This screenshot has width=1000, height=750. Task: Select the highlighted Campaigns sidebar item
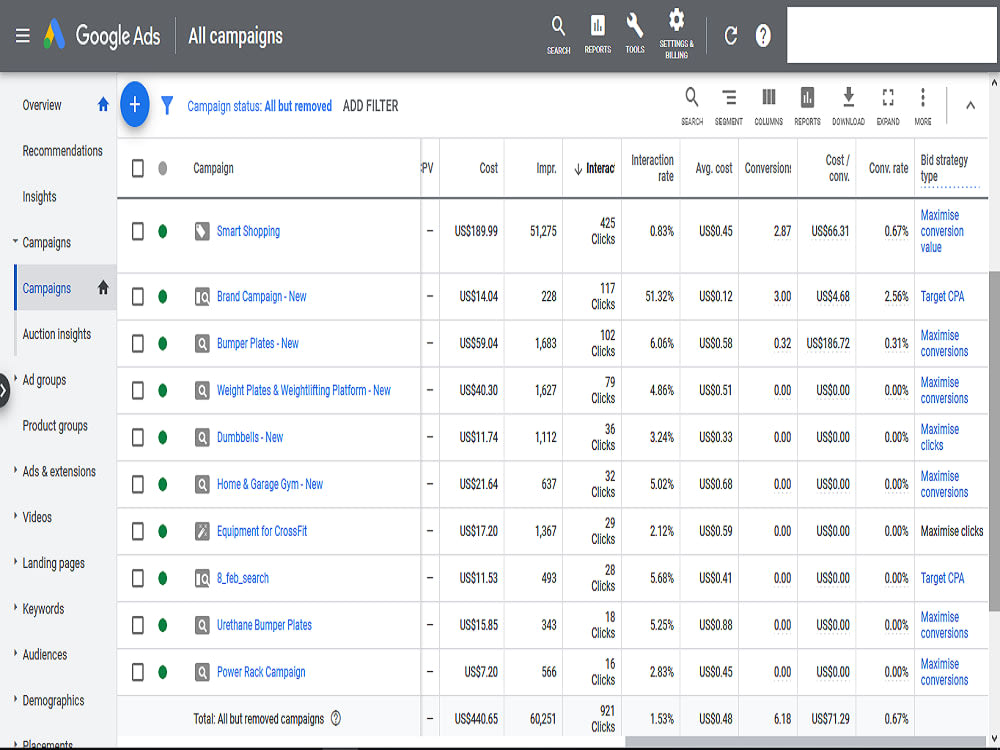pyautogui.click(x=65, y=288)
